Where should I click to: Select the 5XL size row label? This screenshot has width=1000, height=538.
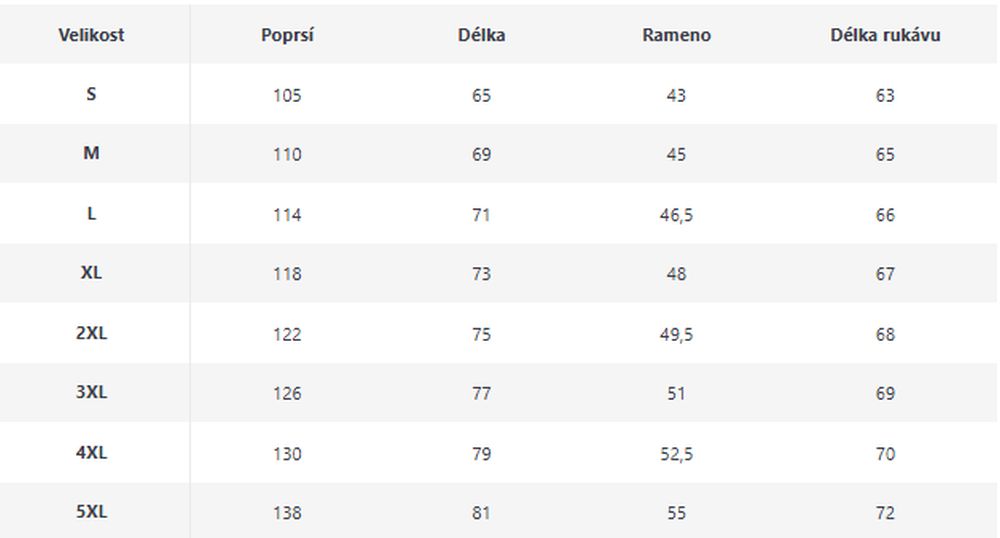click(x=91, y=512)
